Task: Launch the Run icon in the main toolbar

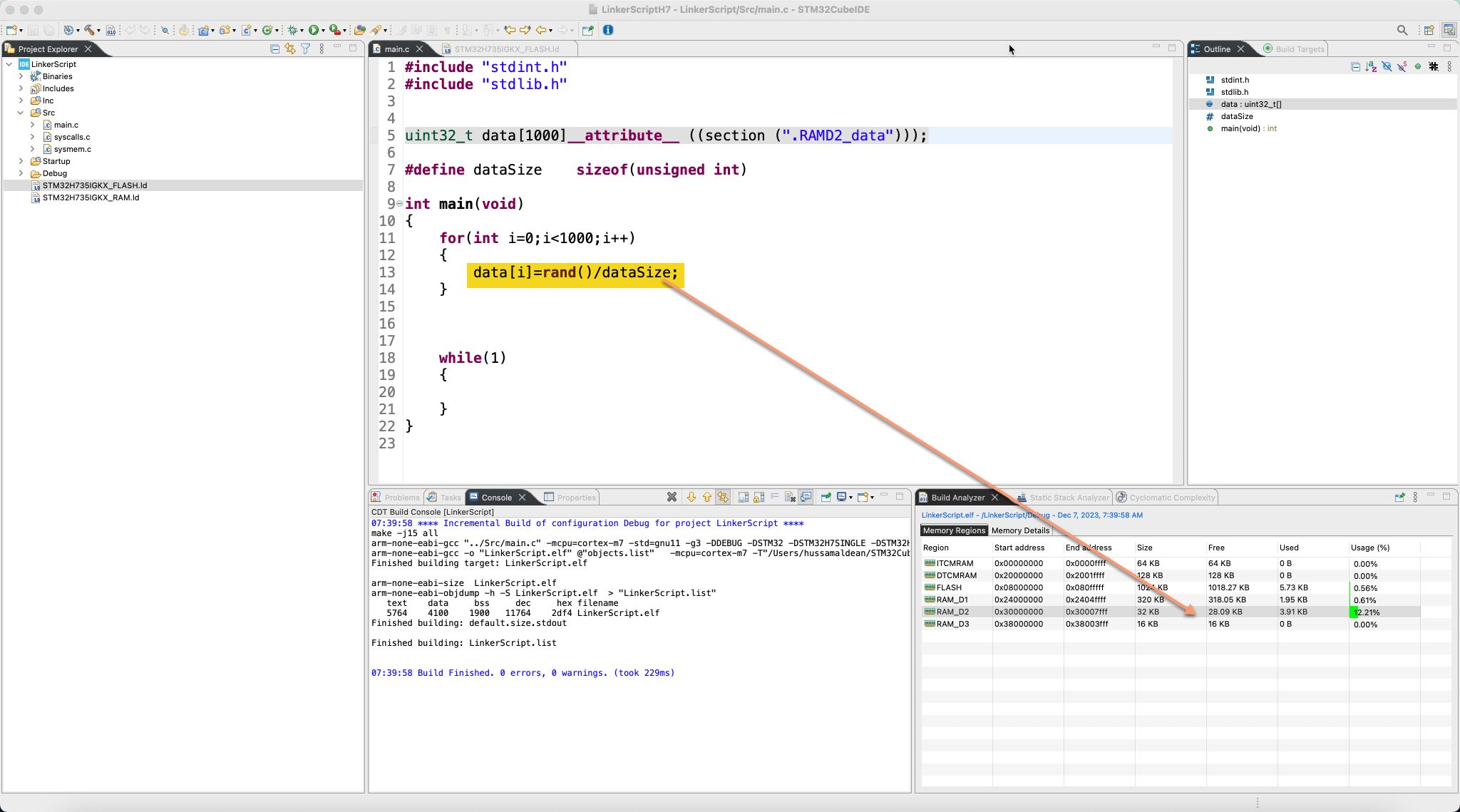Action: [312, 31]
